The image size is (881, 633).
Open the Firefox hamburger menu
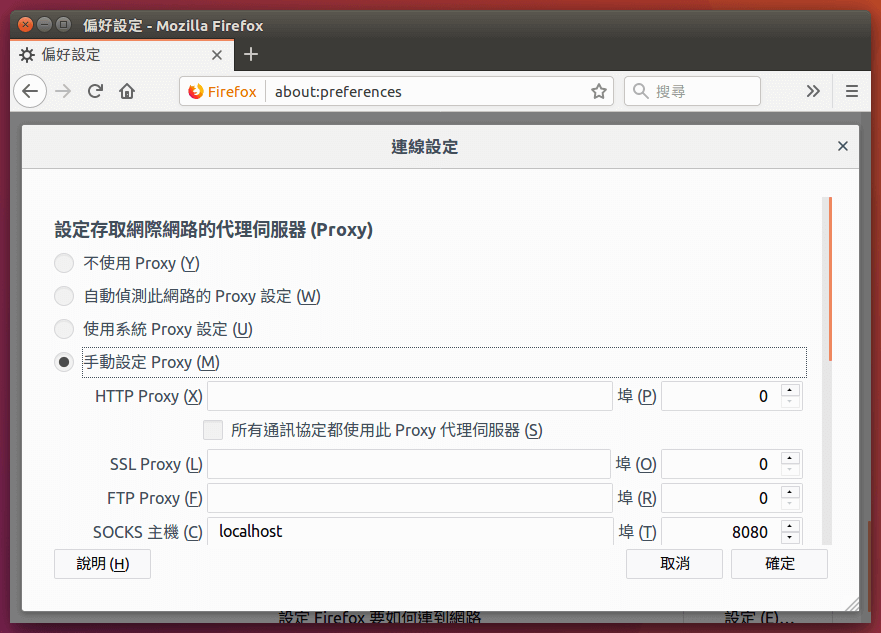(x=851, y=91)
